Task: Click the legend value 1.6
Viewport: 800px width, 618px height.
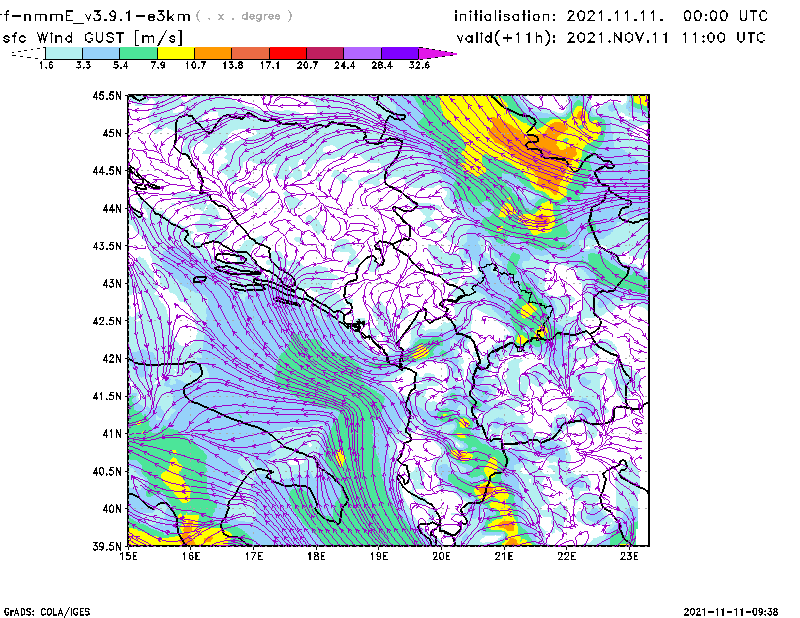Action: (x=46, y=65)
